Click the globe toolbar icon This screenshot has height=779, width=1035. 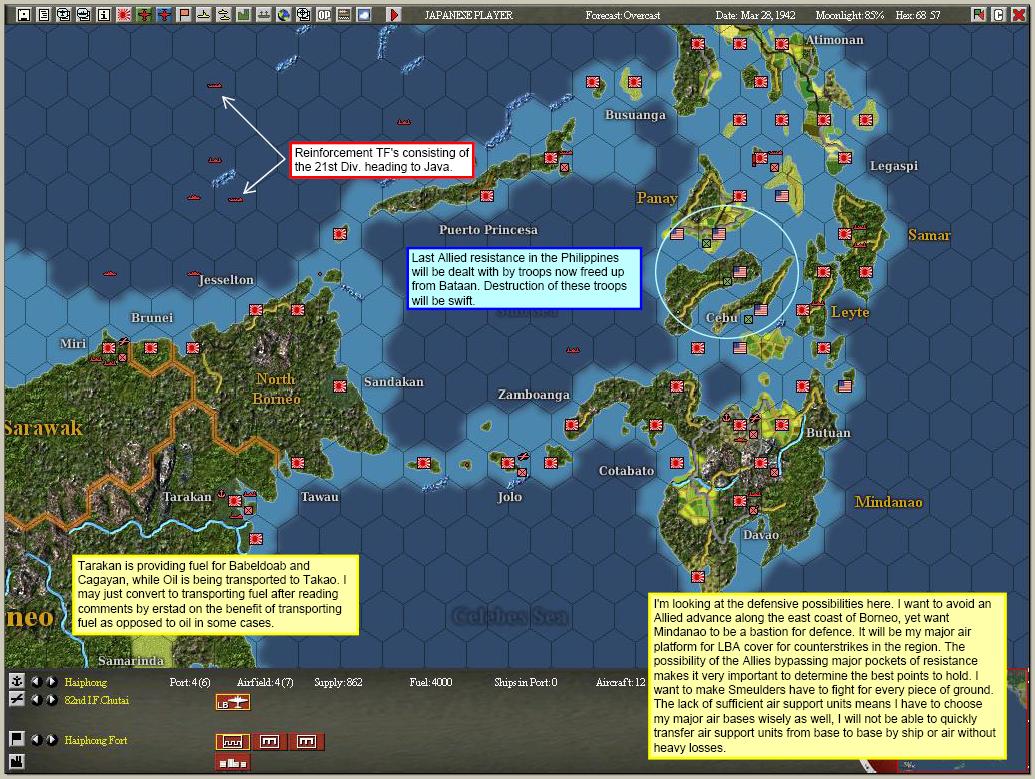[284, 15]
